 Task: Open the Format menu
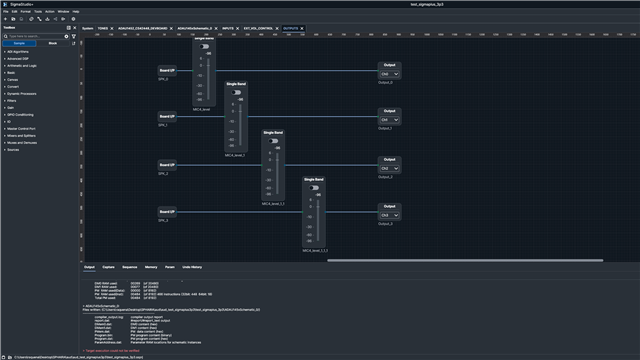coord(25,12)
